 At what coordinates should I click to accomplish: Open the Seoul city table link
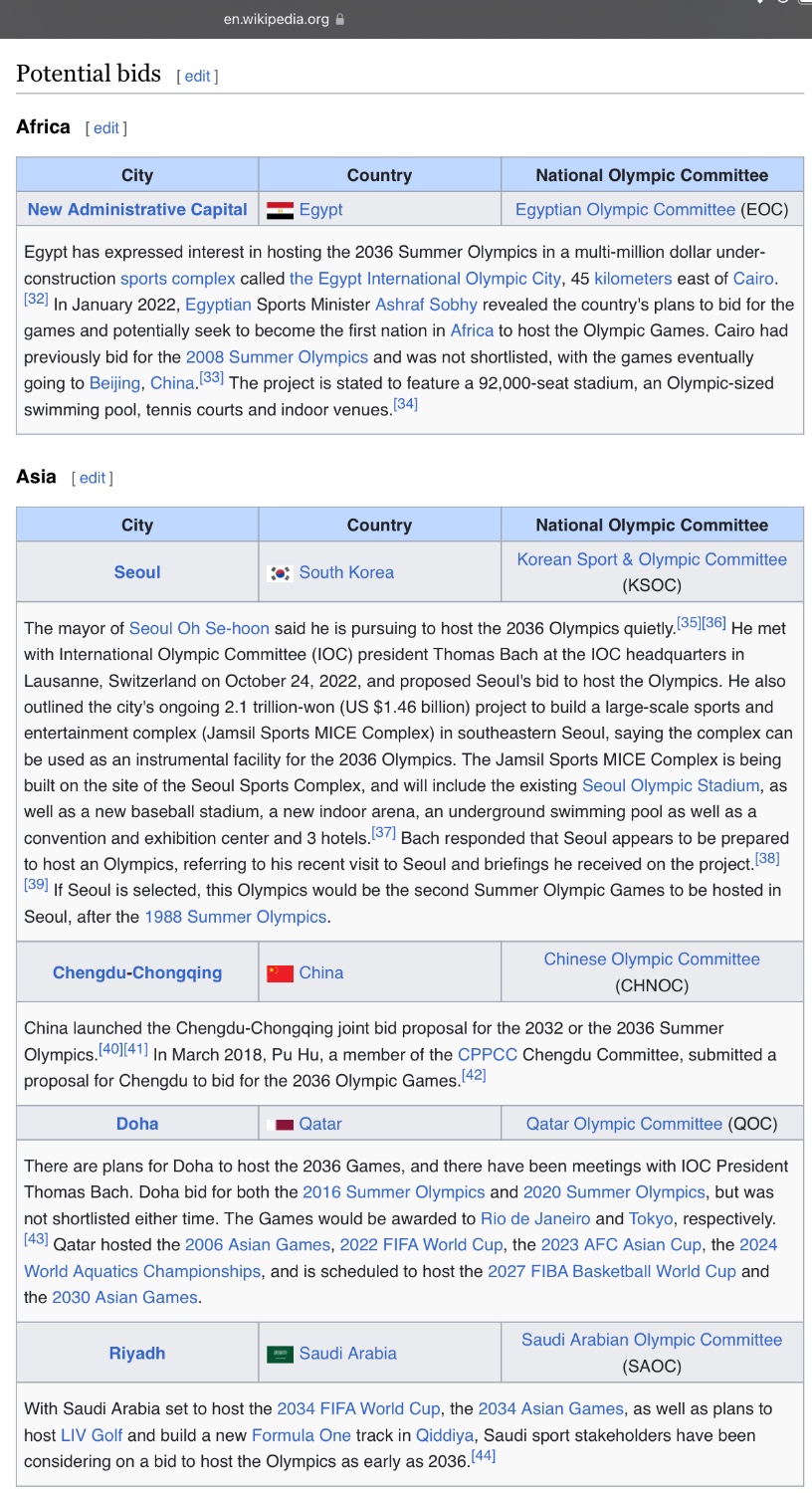tap(137, 572)
